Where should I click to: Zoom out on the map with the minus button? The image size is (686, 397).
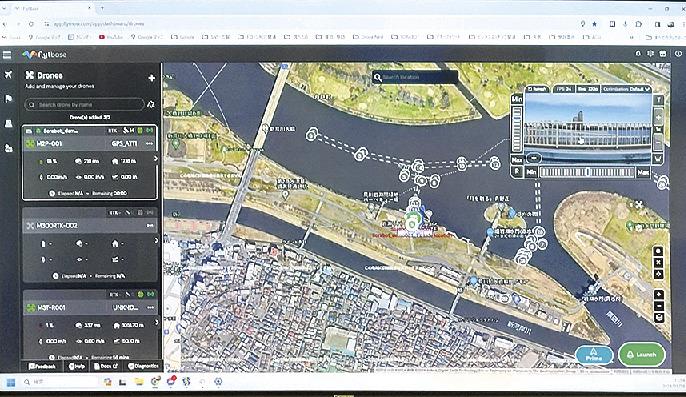(x=659, y=306)
